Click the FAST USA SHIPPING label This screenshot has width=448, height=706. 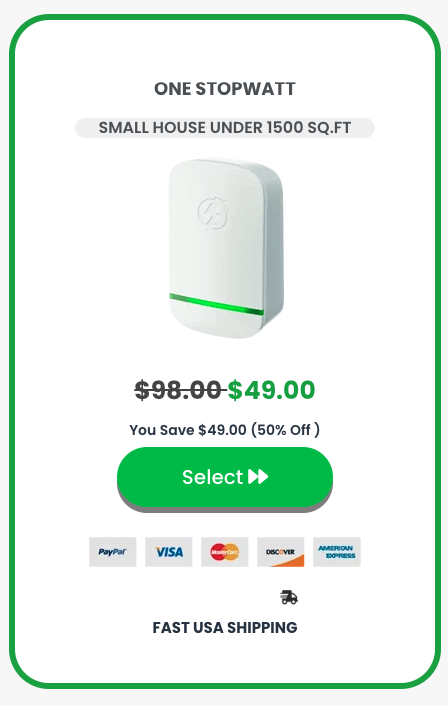pyautogui.click(x=225, y=628)
